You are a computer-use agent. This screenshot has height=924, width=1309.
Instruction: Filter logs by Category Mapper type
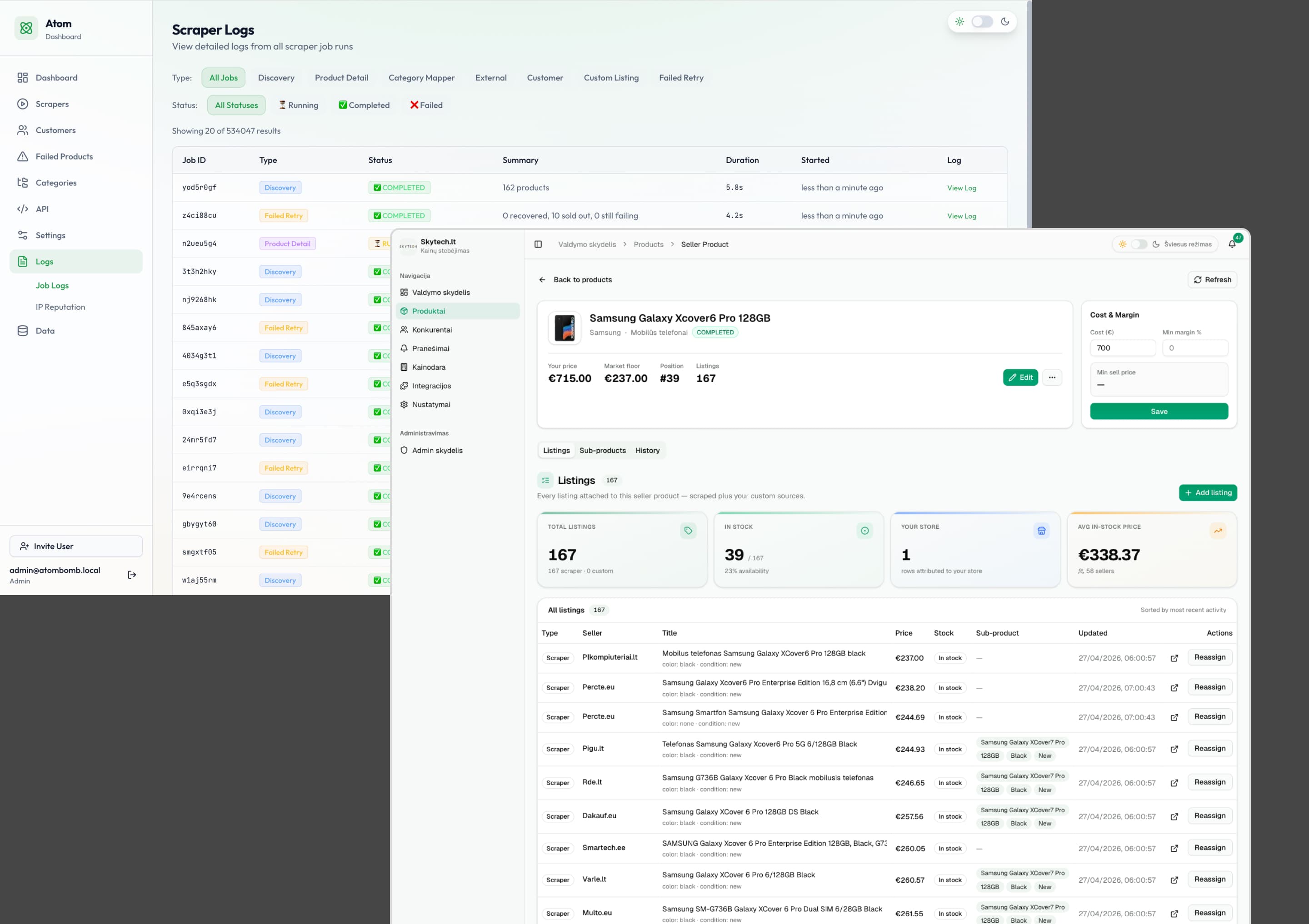point(421,78)
